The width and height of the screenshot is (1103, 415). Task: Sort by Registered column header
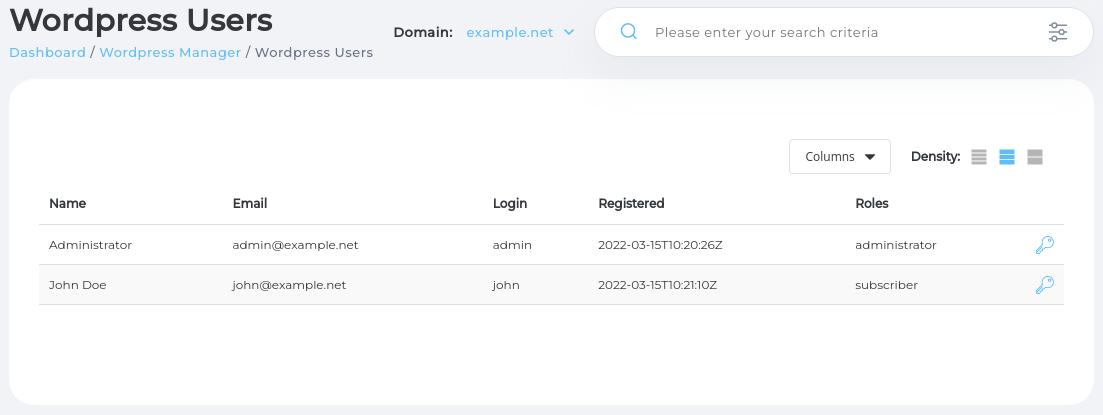tap(631, 203)
